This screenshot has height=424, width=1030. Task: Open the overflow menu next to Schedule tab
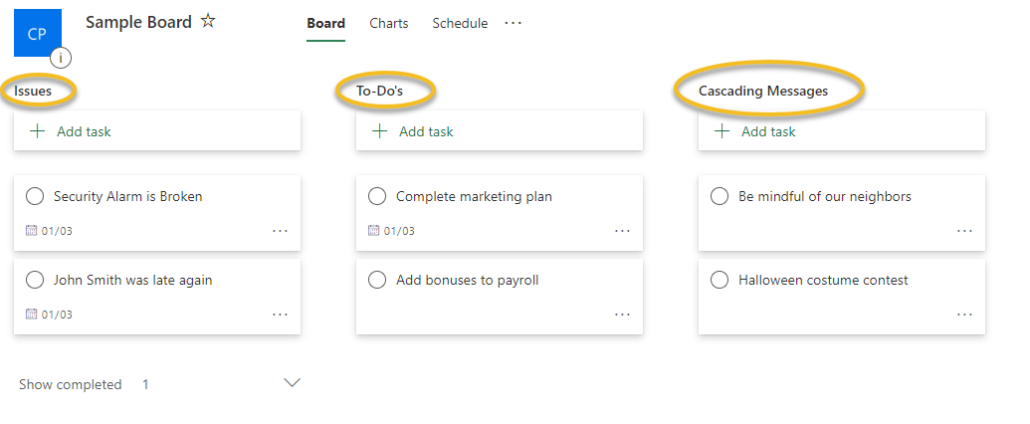point(513,22)
